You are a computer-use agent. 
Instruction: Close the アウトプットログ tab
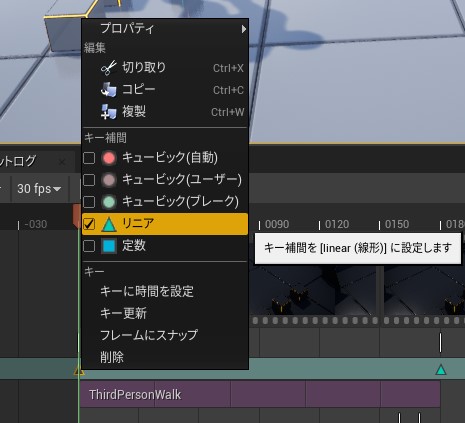pyautogui.click(x=62, y=162)
